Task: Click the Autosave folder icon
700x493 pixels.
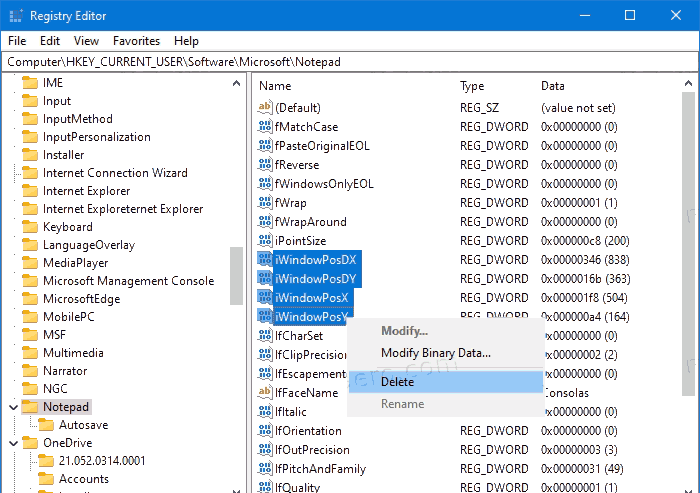Action: point(46,425)
